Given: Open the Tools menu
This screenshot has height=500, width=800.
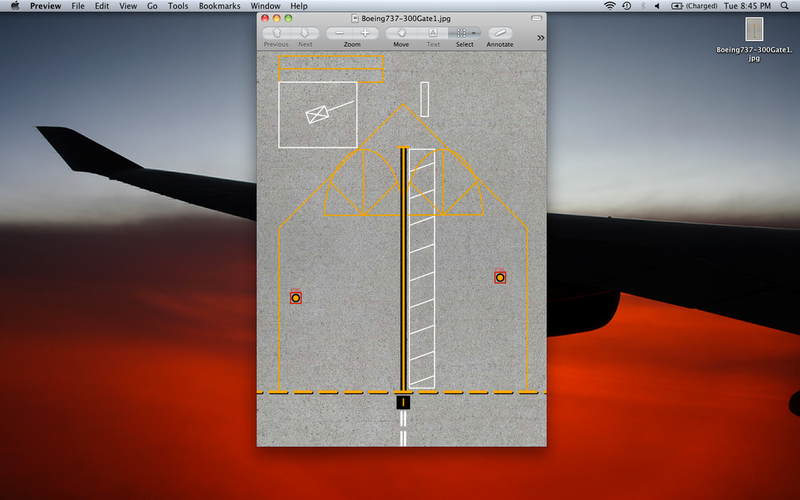Looking at the screenshot, I should [178, 6].
